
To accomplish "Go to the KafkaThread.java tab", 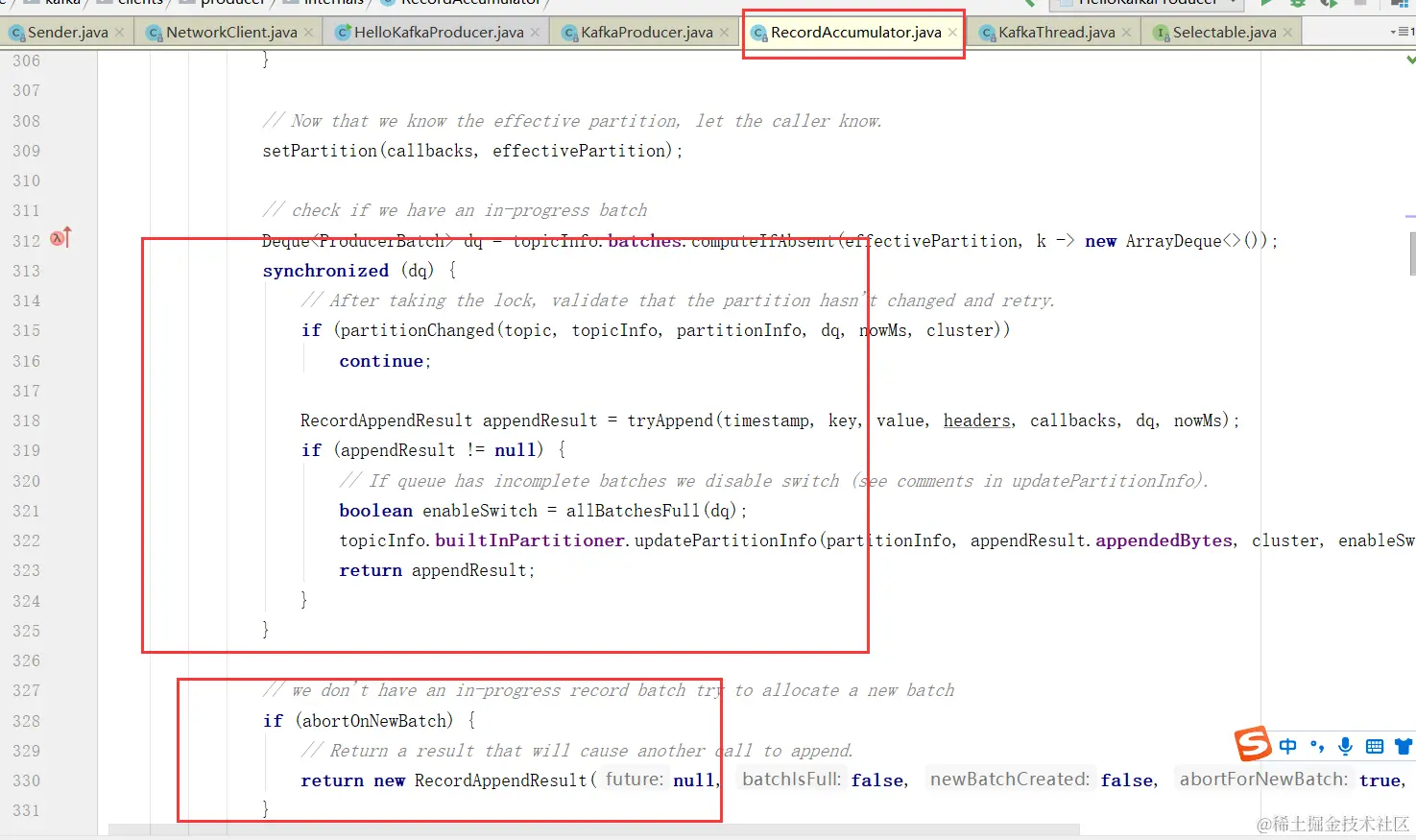I will (x=1056, y=33).
